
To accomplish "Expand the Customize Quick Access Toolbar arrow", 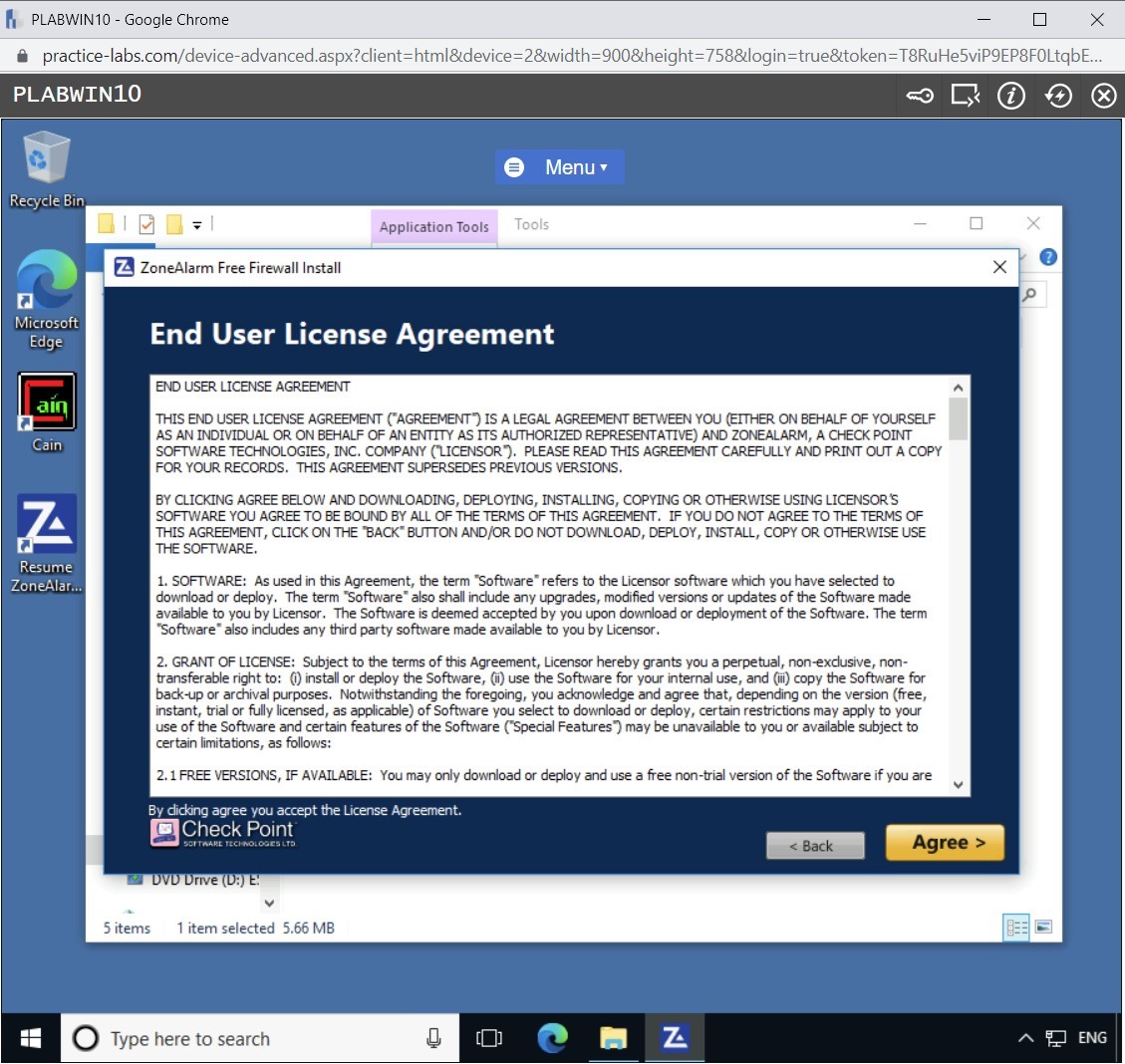I will pos(196,224).
